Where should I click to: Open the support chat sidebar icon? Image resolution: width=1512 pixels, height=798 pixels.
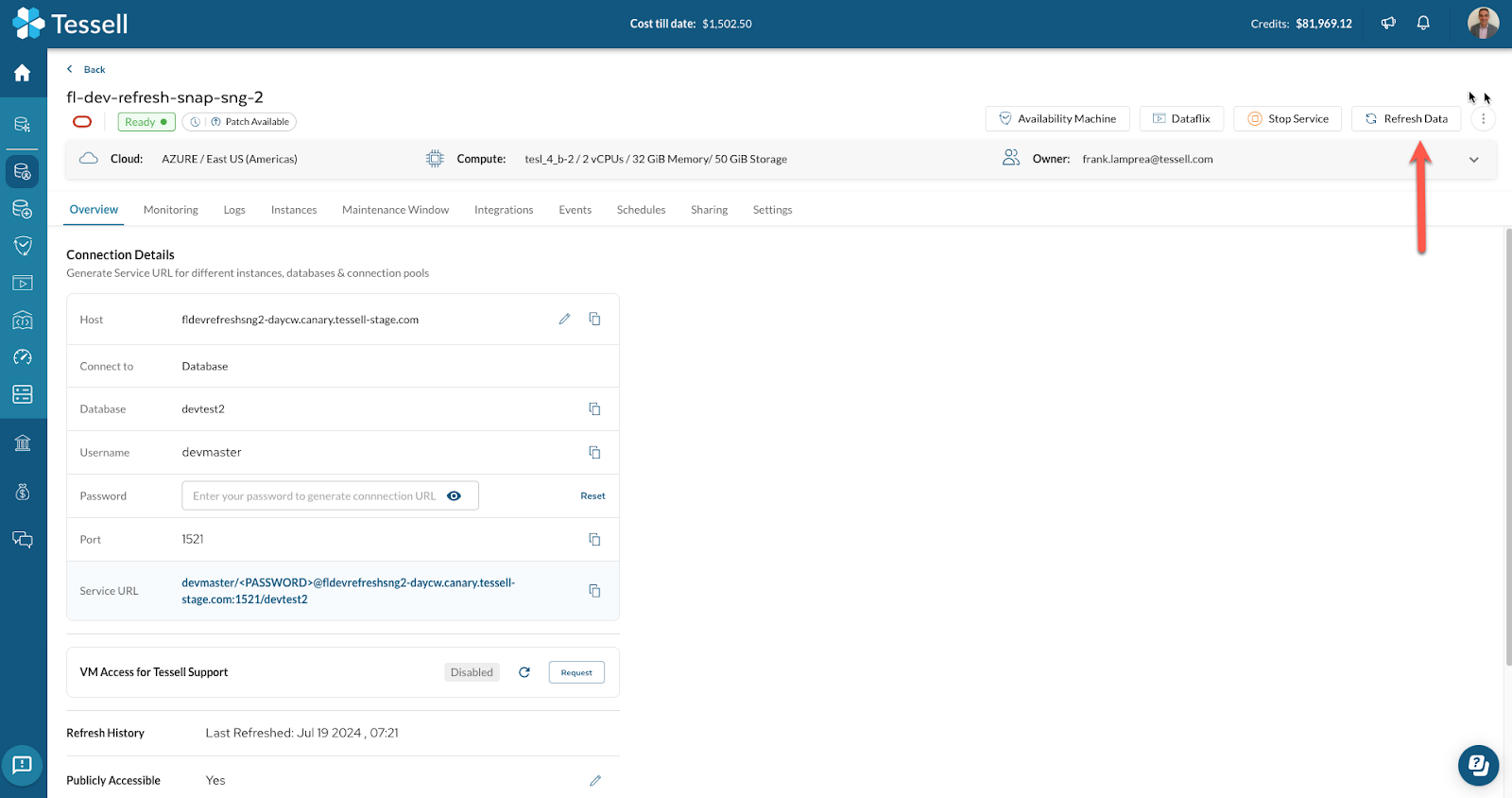tap(23, 540)
